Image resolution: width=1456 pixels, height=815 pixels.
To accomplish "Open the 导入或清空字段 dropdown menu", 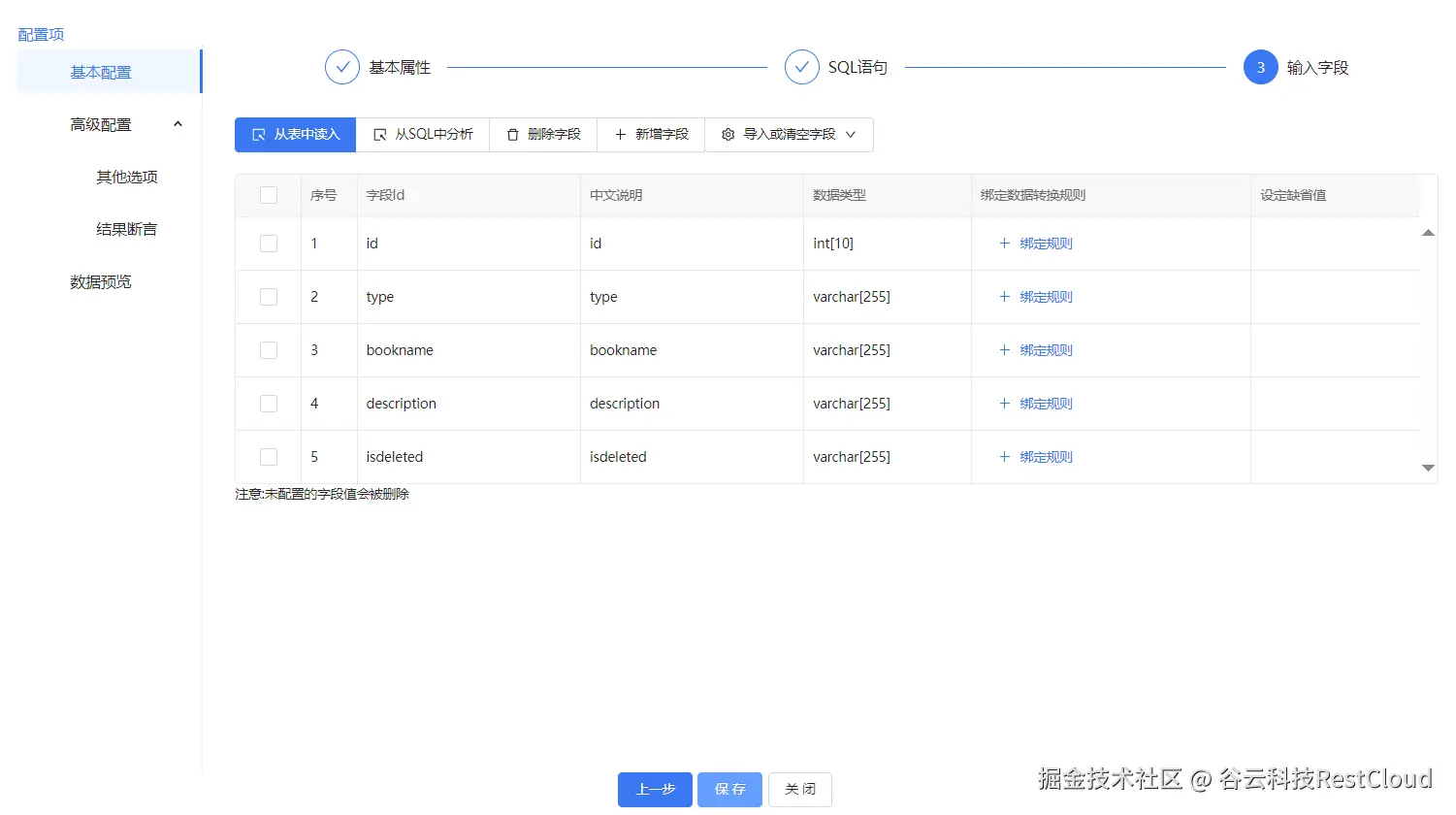I will pos(789,135).
